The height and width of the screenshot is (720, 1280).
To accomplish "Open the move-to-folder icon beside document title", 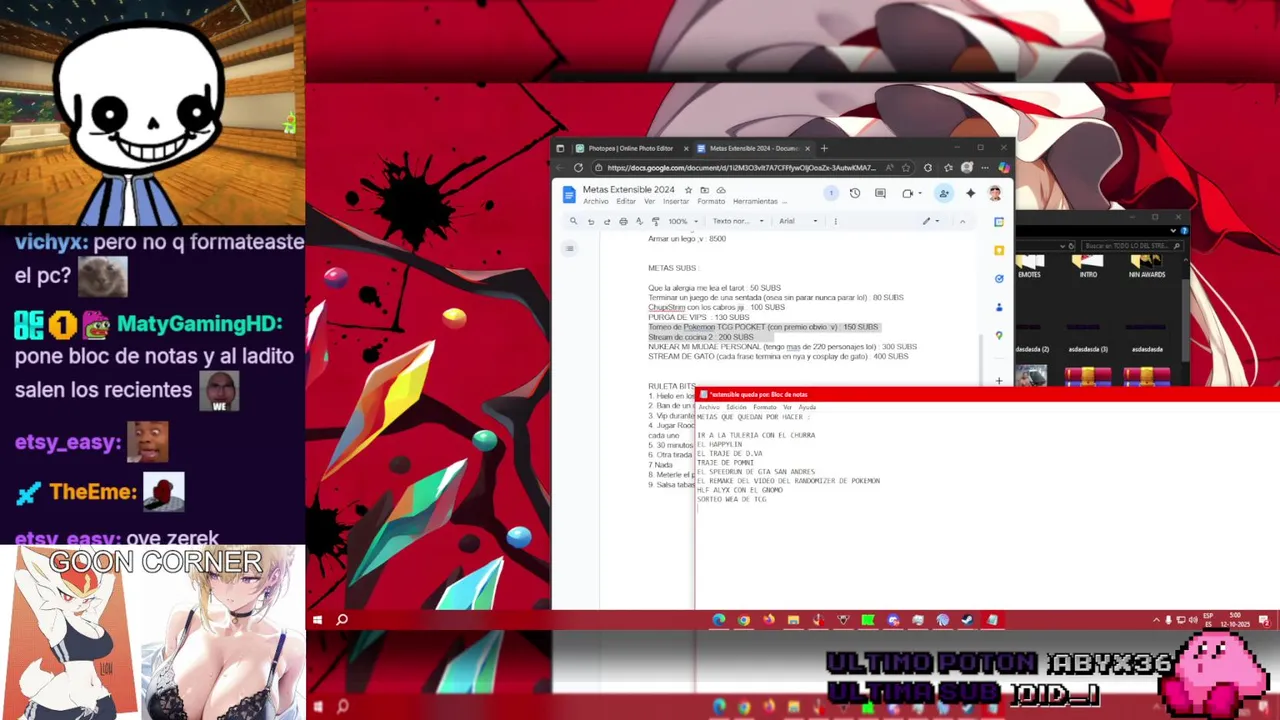I will click(x=705, y=190).
